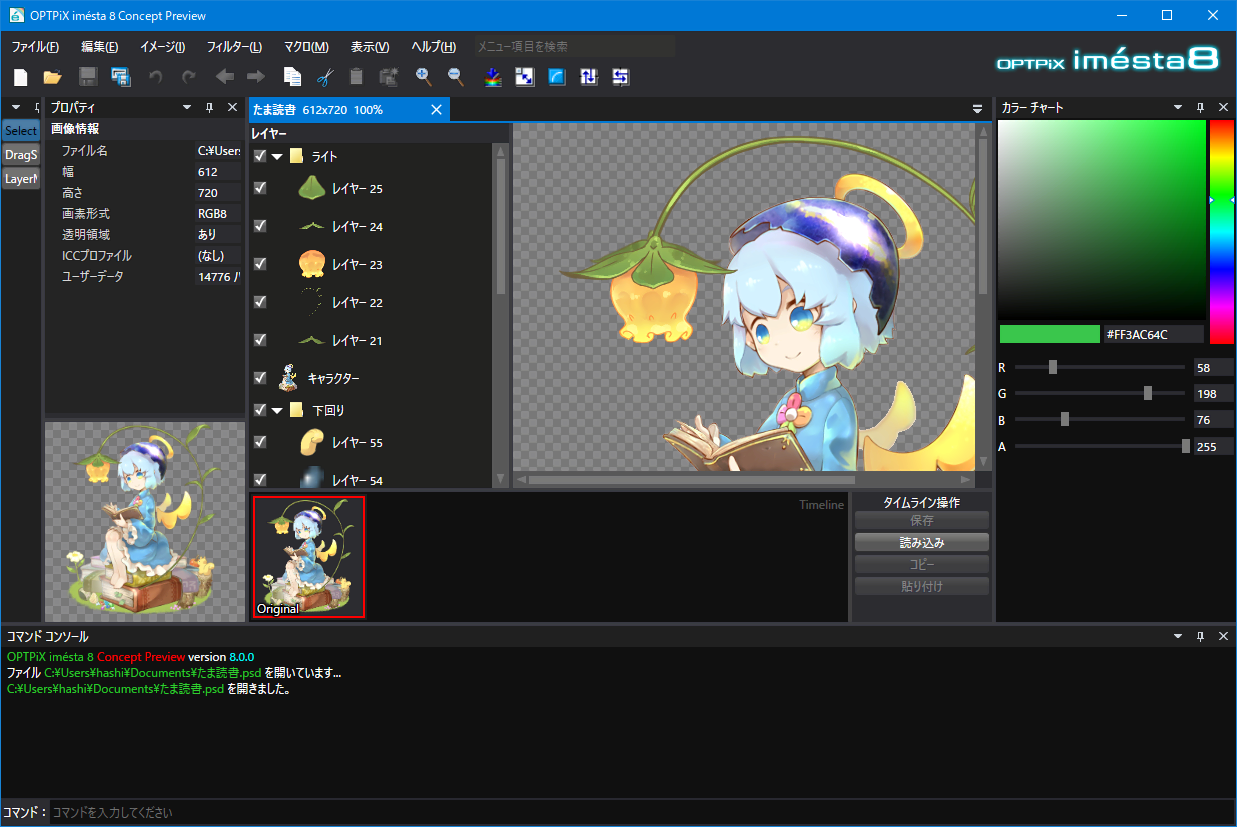
Task: Click the menu search field
Action: (x=575, y=47)
